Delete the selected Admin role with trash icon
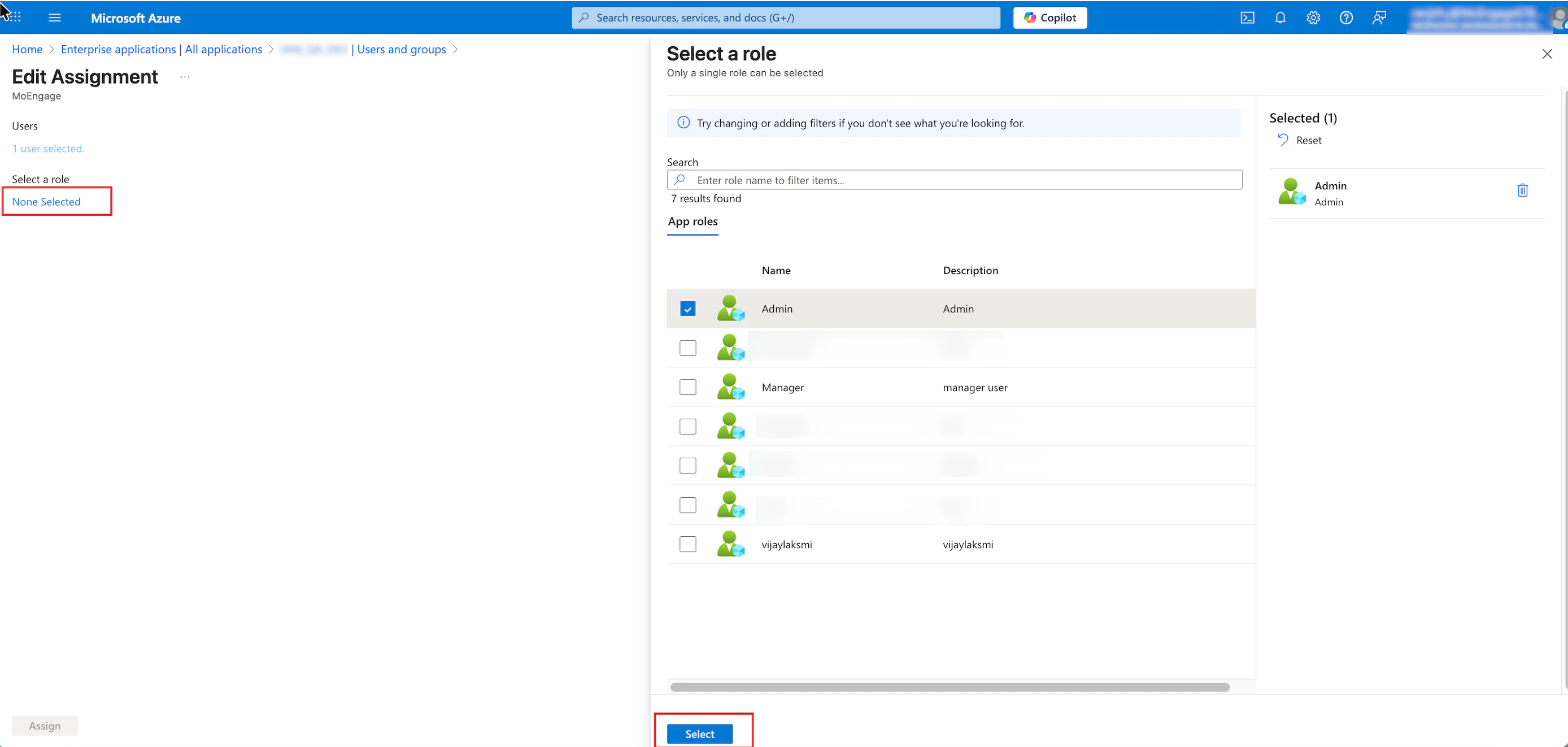Screen dimensions: 1568x747 point(1522,190)
